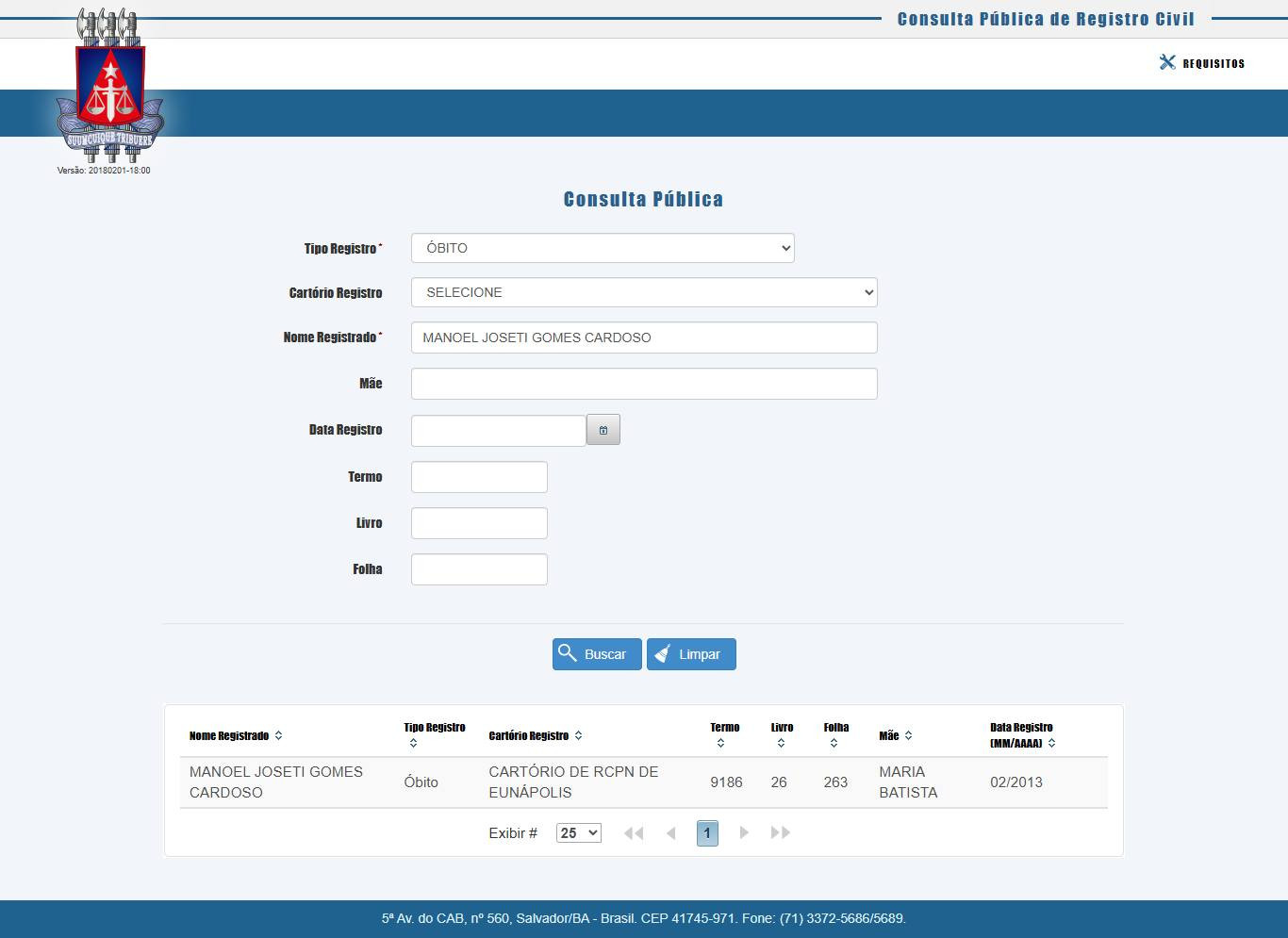The image size is (1288, 938).
Task: Change the Exibir rows-per-page dropdown
Action: (x=578, y=832)
